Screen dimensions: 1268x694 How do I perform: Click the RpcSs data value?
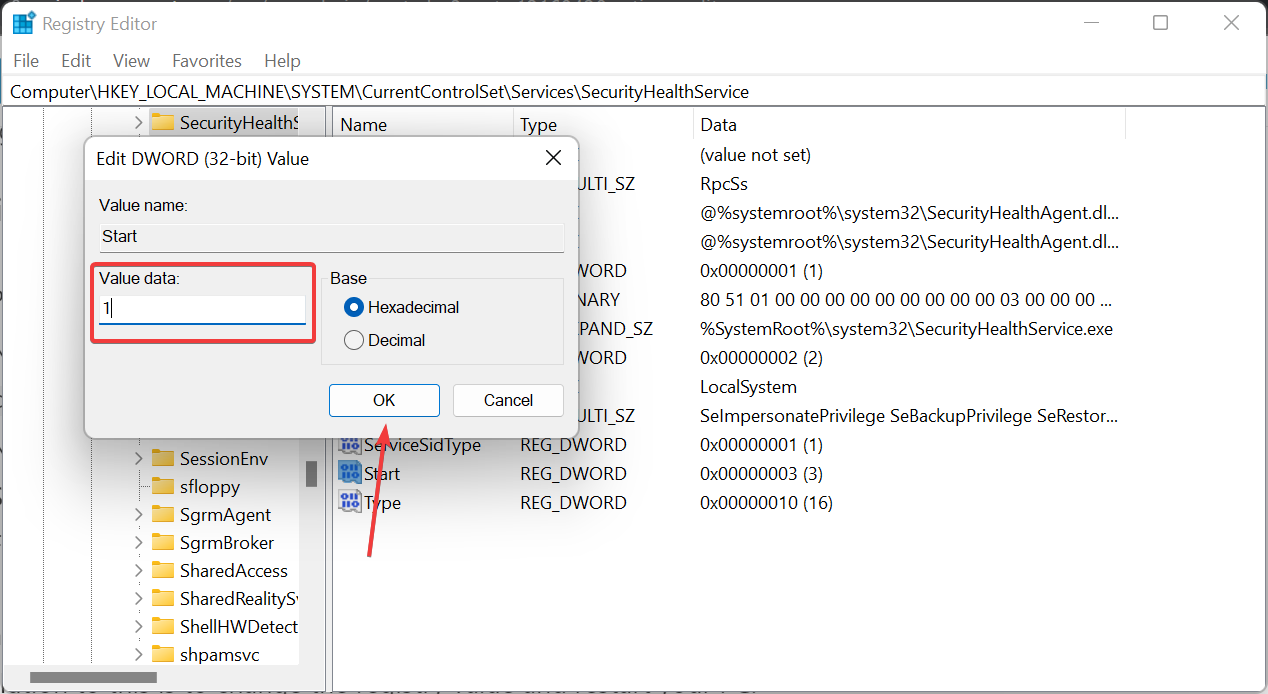[724, 184]
